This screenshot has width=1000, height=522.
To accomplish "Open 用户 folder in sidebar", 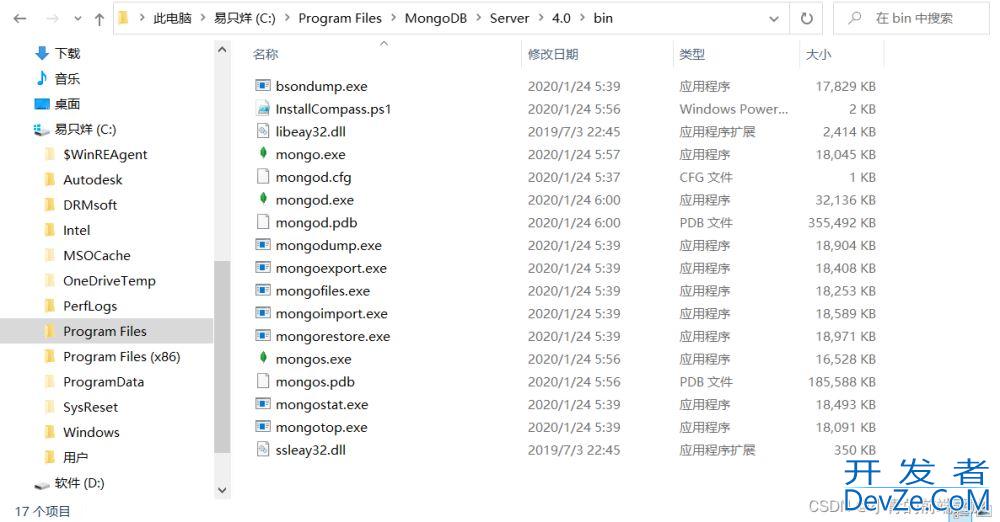I will point(75,457).
